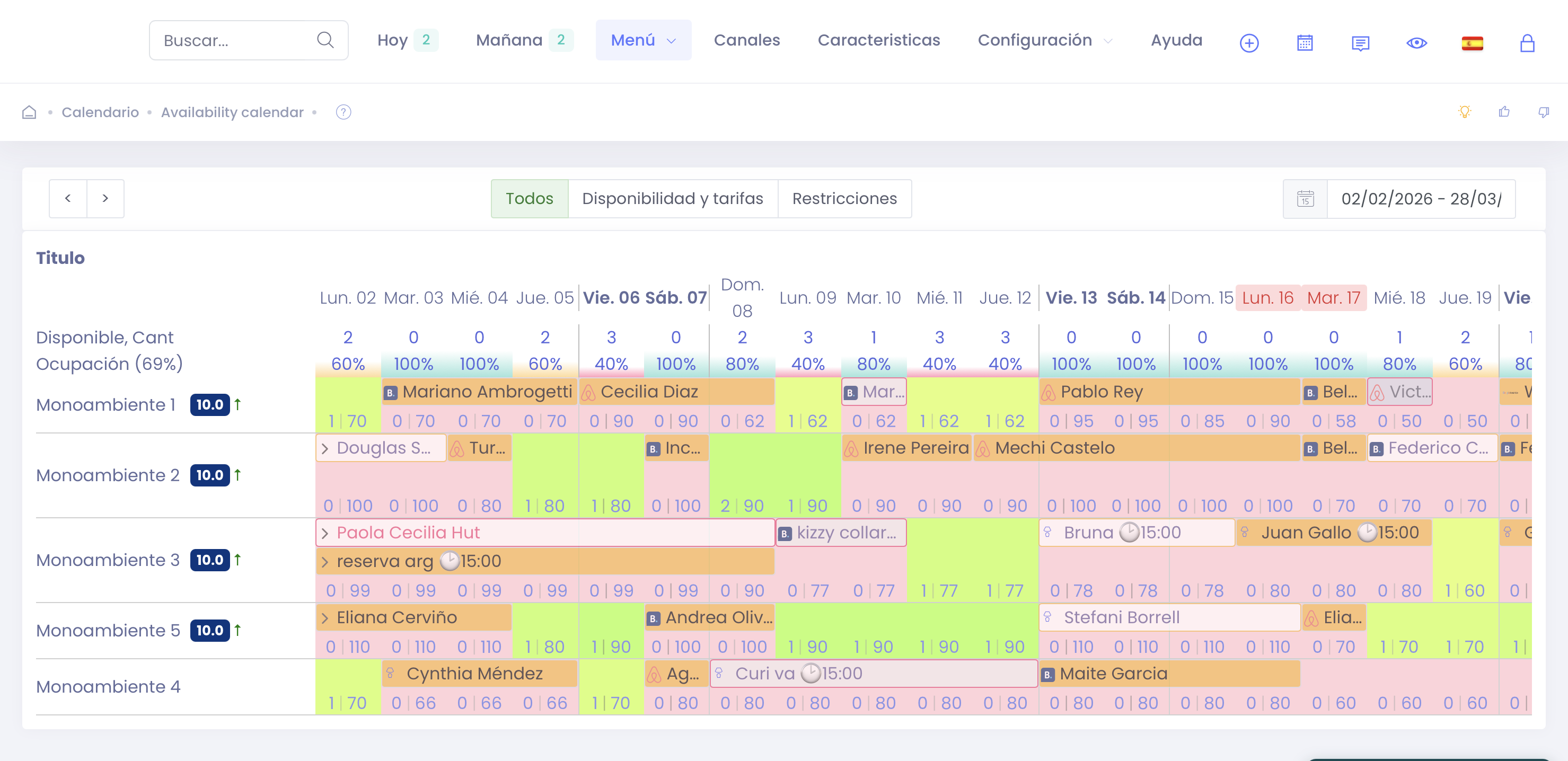Image resolution: width=1568 pixels, height=761 pixels.
Task: Switch to Disponibilidad y tarifas tab
Action: click(x=672, y=198)
